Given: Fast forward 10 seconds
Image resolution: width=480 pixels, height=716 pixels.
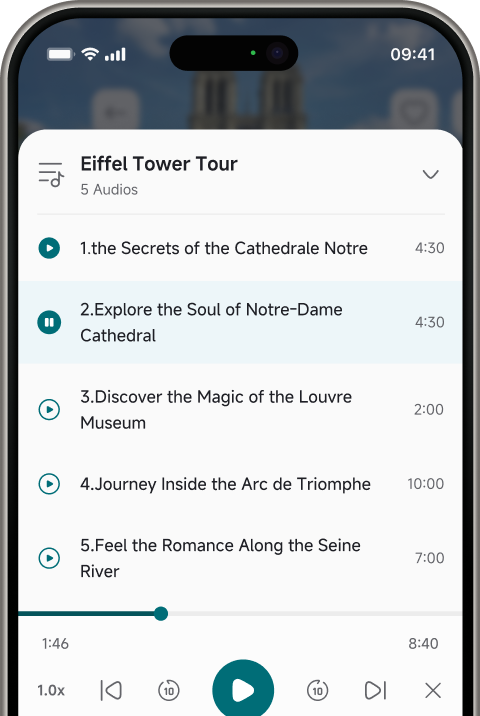Looking at the screenshot, I should click(x=317, y=690).
